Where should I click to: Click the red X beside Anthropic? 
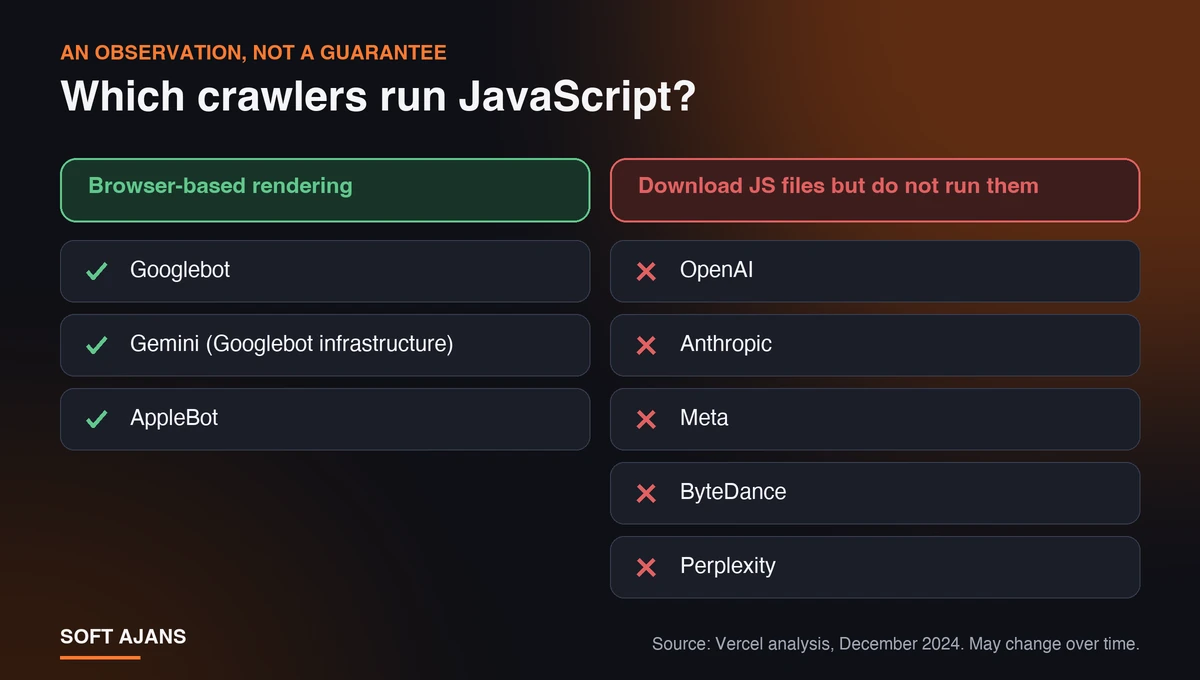[x=646, y=345]
